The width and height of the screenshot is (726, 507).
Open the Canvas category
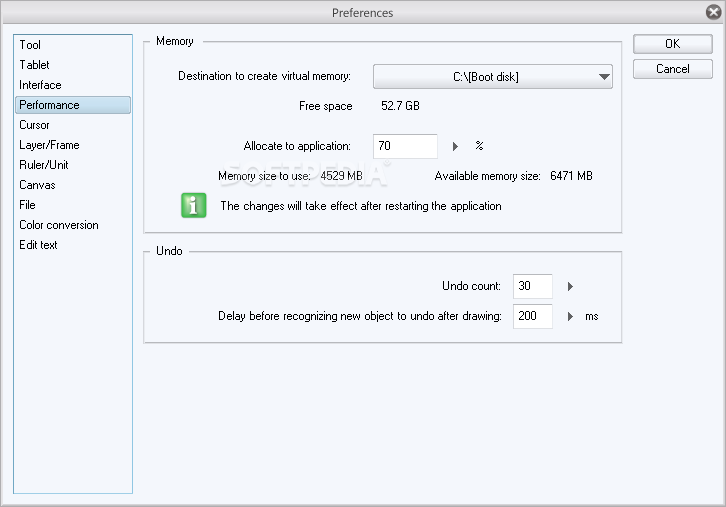pyautogui.click(x=73, y=185)
